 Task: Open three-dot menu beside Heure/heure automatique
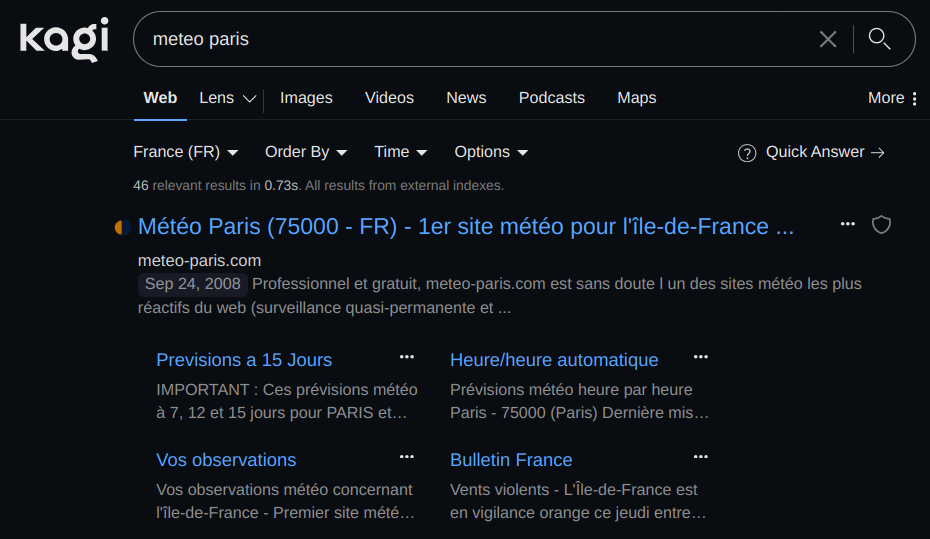tap(701, 357)
